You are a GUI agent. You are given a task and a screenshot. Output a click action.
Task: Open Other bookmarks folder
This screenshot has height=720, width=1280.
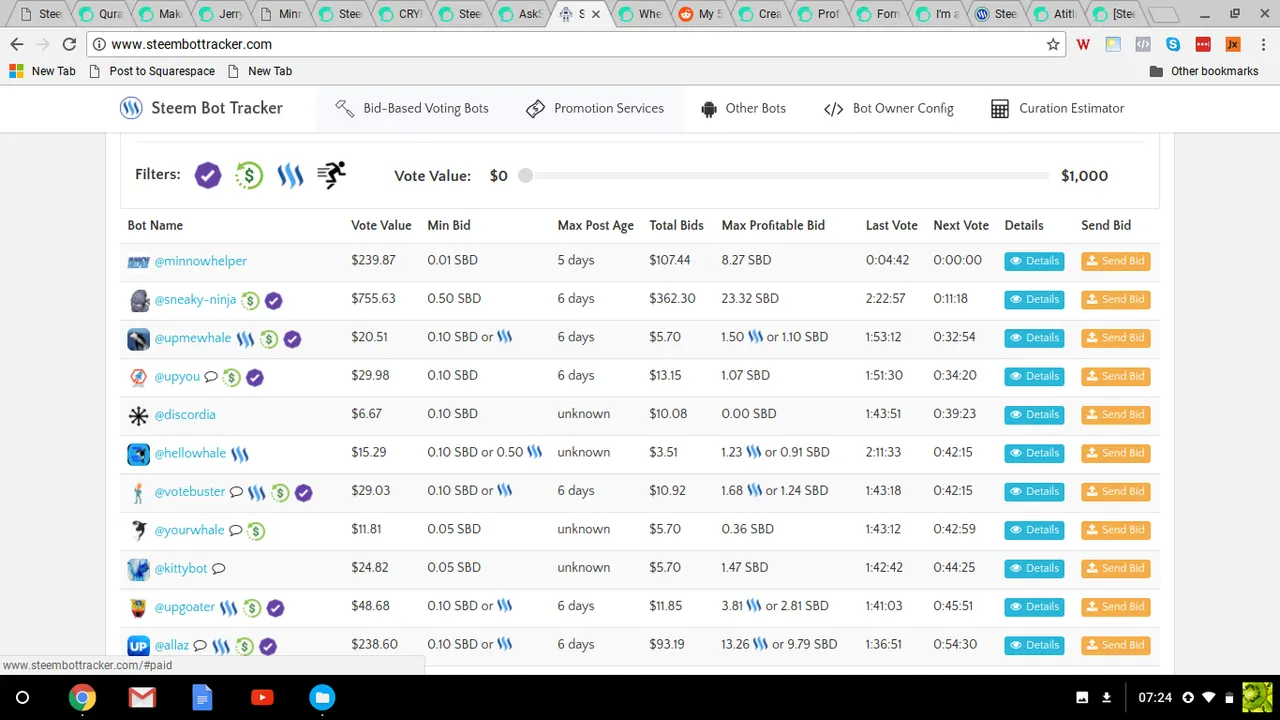1204,71
